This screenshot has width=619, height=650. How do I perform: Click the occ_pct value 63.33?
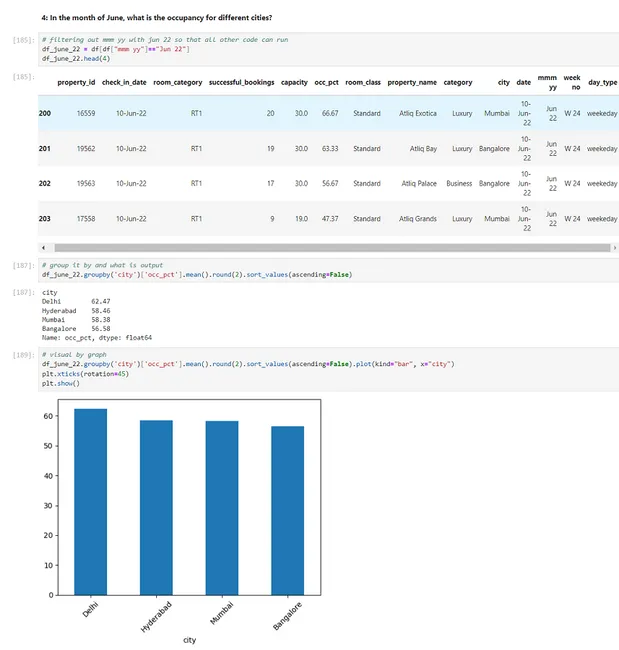[330, 148]
